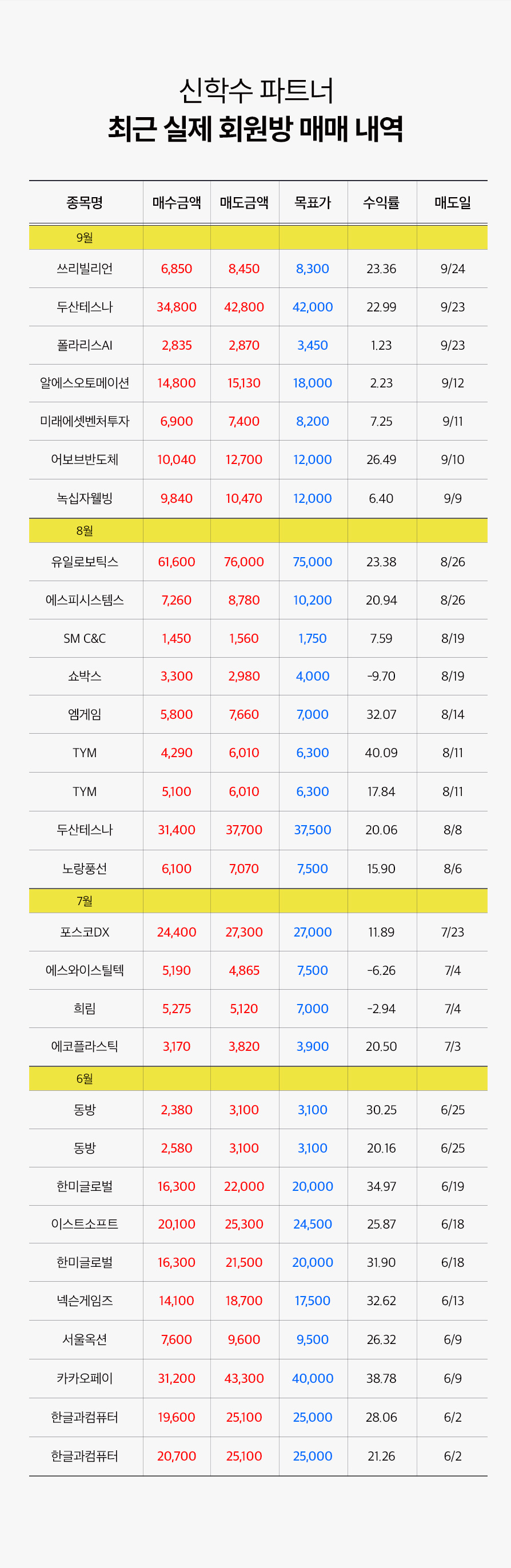The width and height of the screenshot is (511, 1568).
Task: Select 이스트소프트 target price 24,500
Action: pyautogui.click(x=313, y=1224)
